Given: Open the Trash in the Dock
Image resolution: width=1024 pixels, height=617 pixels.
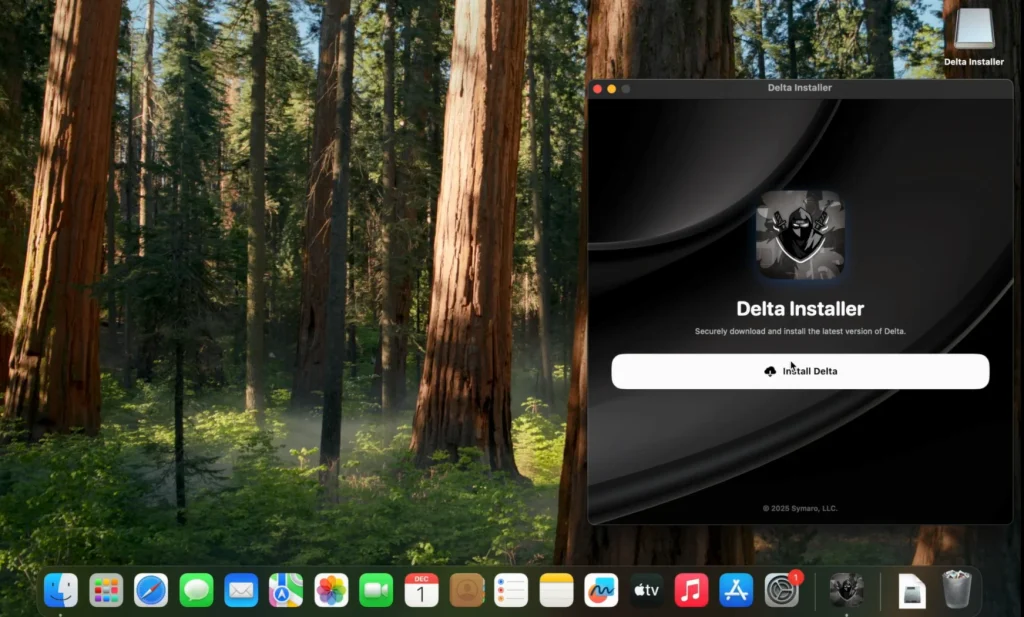Looking at the screenshot, I should pyautogui.click(x=957, y=590).
